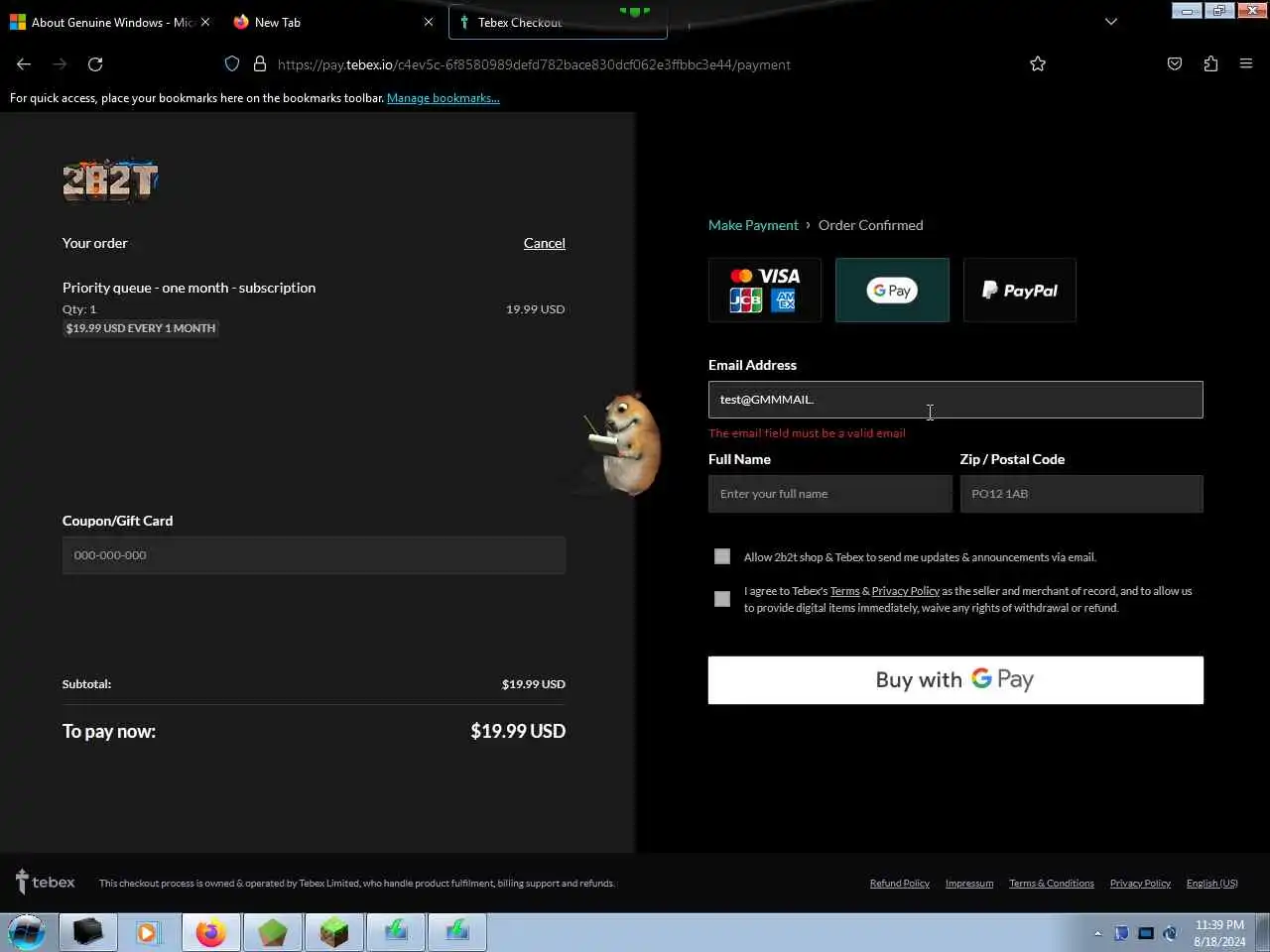Click the Coupon/Gift Card input field
The height and width of the screenshot is (952, 1270).
click(x=314, y=555)
